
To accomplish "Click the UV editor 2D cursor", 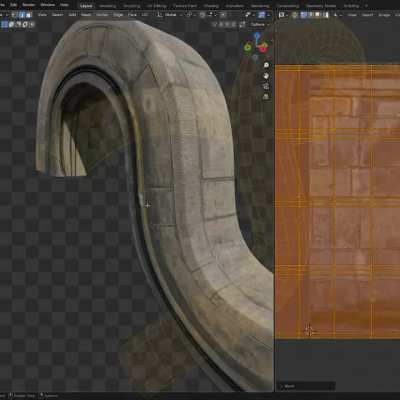I will pos(309,331).
